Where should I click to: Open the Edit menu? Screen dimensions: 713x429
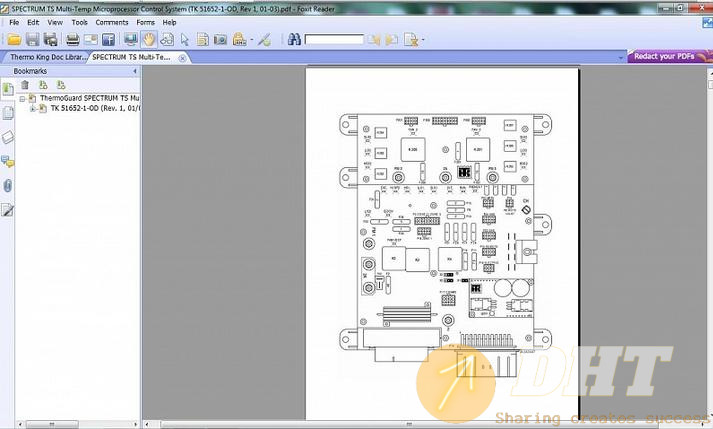(x=33, y=22)
